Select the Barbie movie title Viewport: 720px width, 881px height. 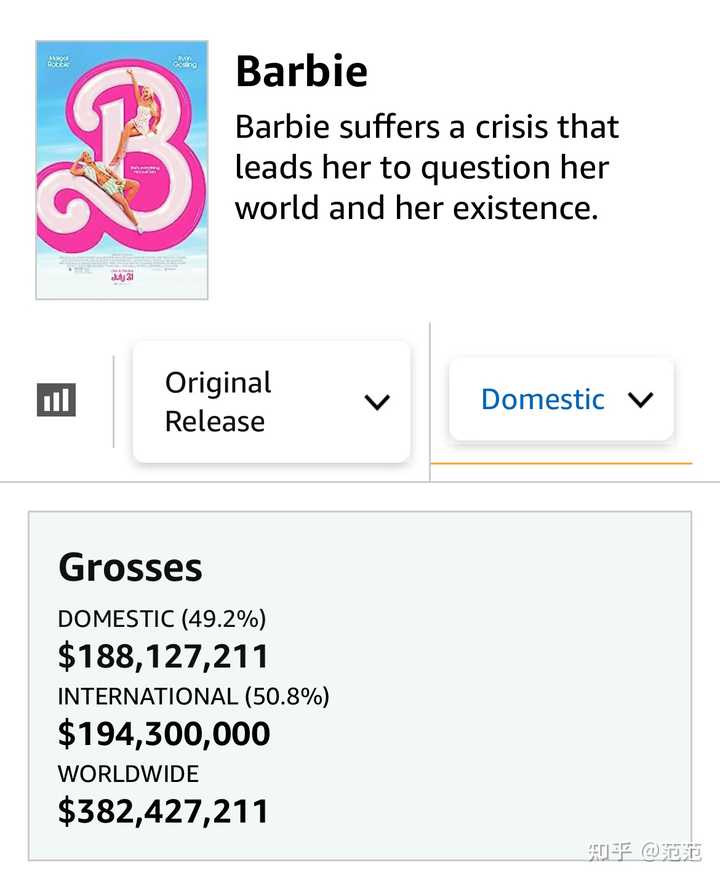point(301,72)
